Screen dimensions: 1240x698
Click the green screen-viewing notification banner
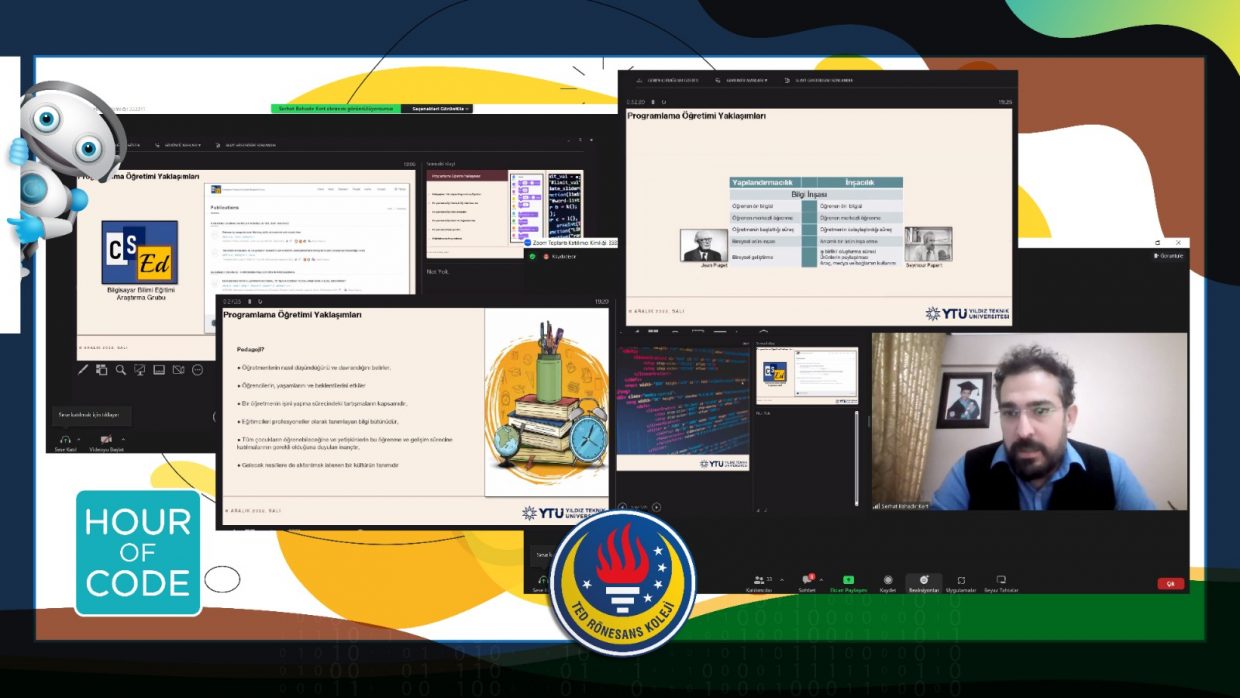pyautogui.click(x=335, y=108)
